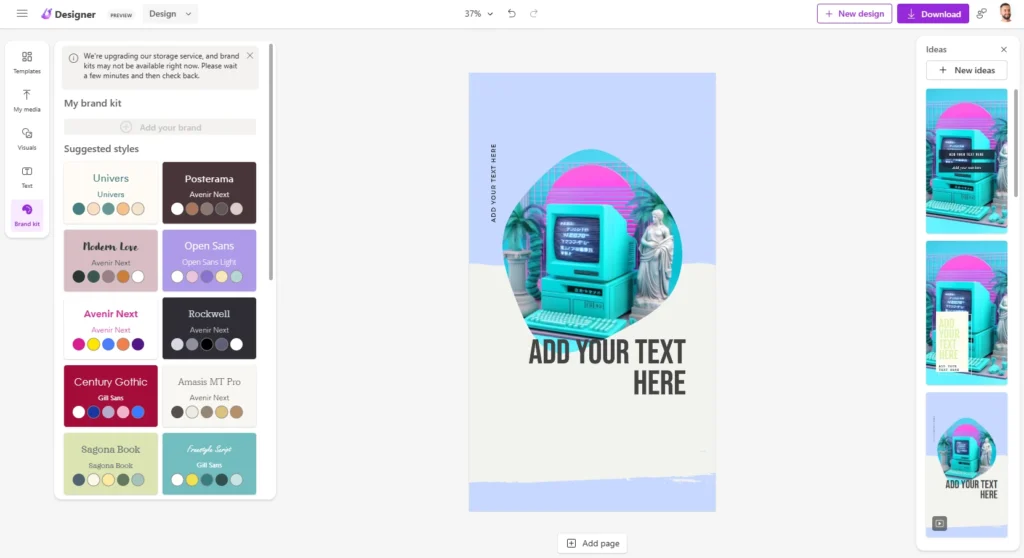Click black swatch in Rockwell style
This screenshot has height=558, width=1024.
(x=206, y=344)
